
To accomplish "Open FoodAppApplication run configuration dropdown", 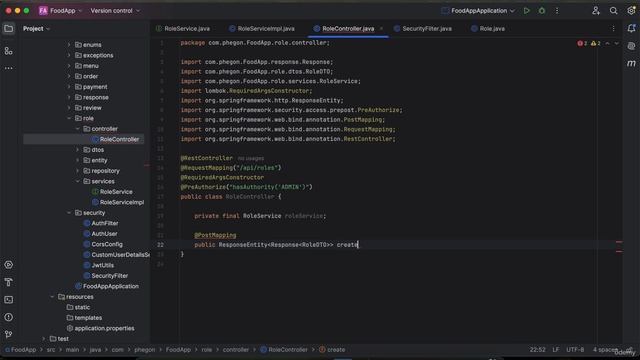I will coord(478,11).
